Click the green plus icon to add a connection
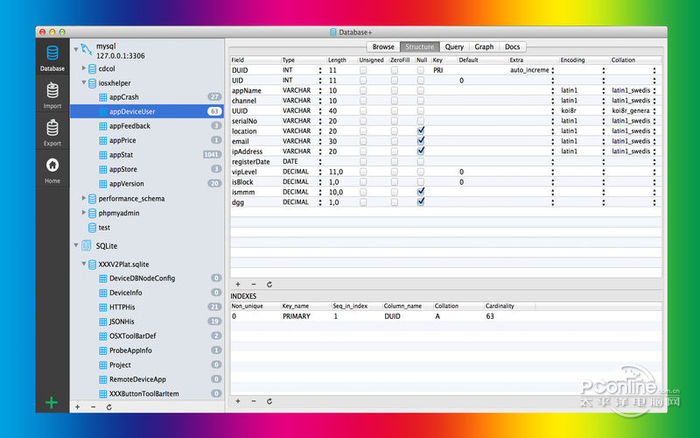The height and width of the screenshot is (438, 700). [x=52, y=403]
